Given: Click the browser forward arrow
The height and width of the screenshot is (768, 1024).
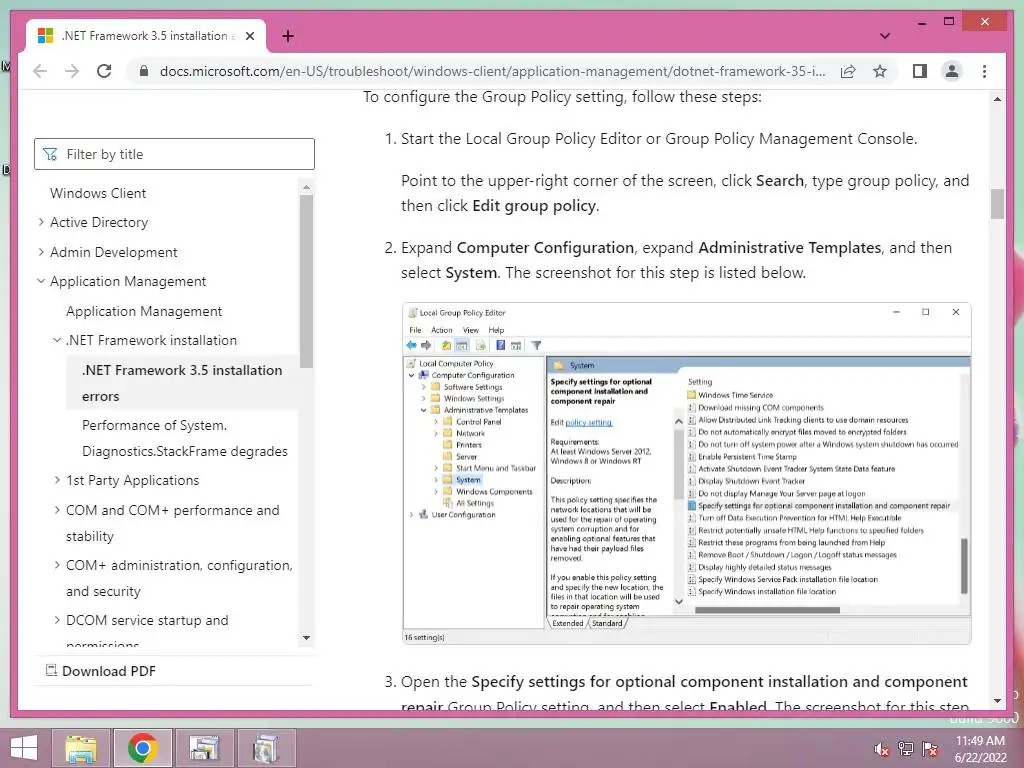Looking at the screenshot, I should (72, 71).
